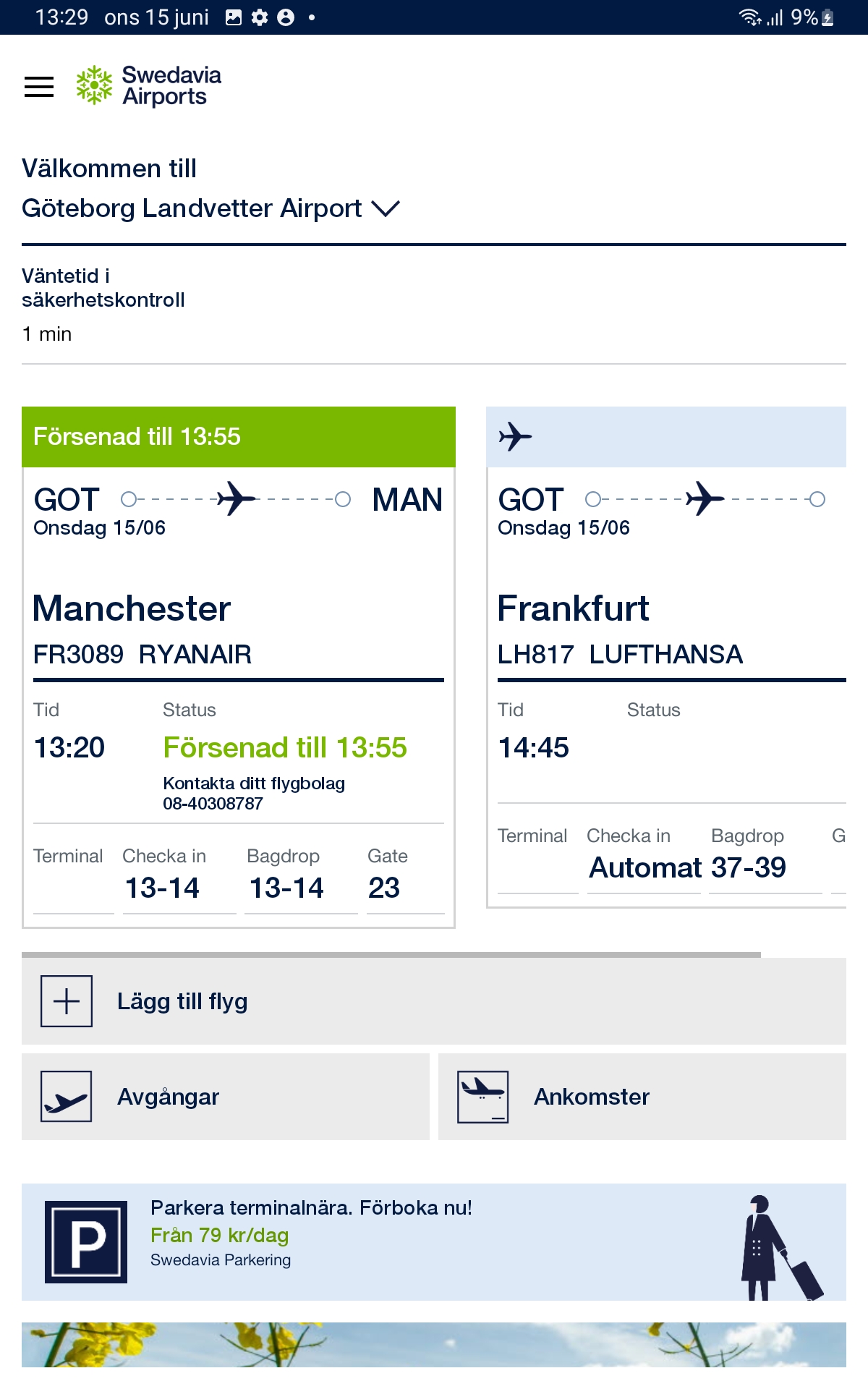Open the Parkera terminalnära parking offer
This screenshot has width=868, height=1389.
tap(434, 1242)
